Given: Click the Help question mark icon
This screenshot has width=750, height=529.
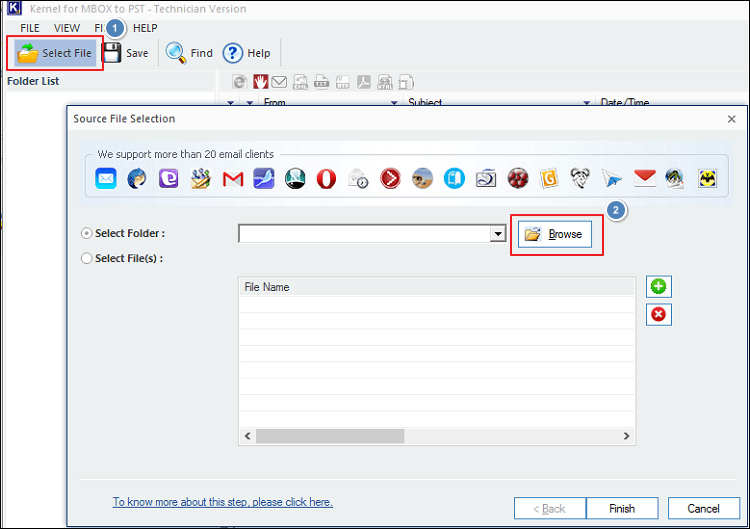Looking at the screenshot, I should 233,53.
